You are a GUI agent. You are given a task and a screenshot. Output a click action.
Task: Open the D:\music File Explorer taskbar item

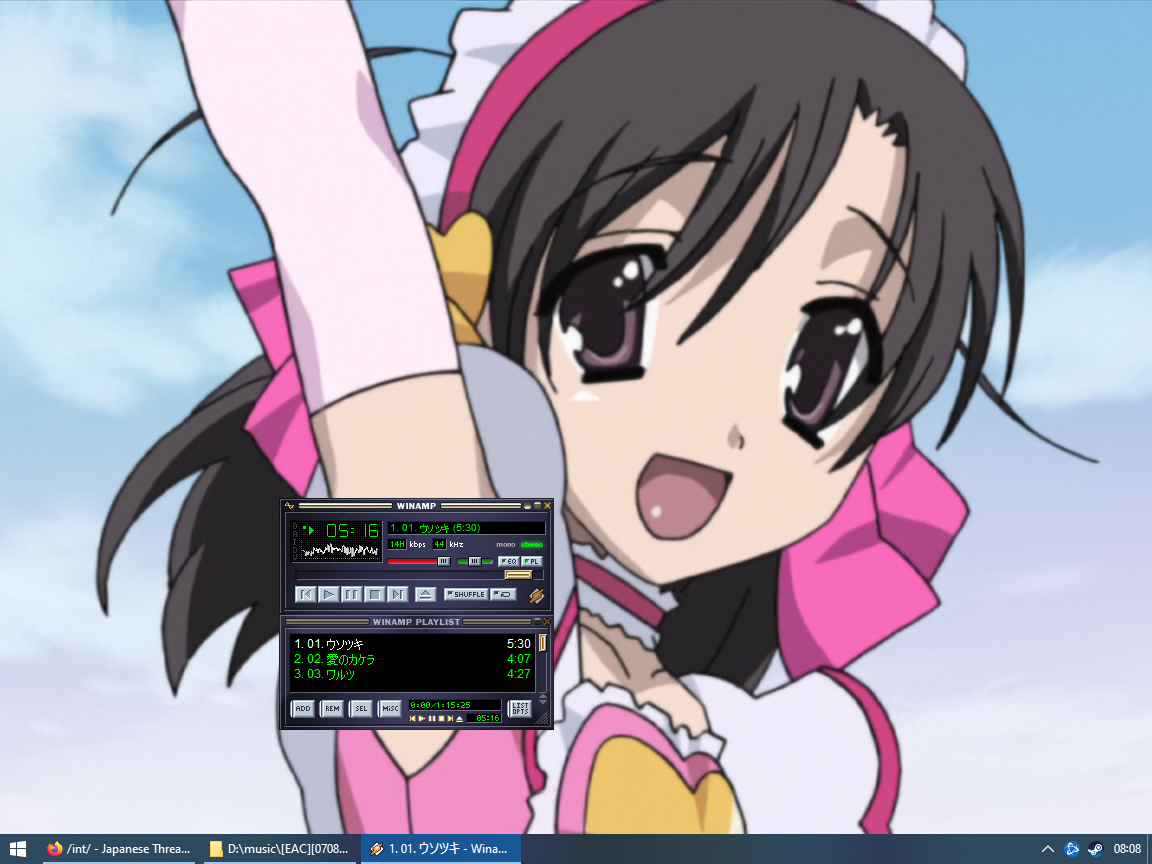tap(280, 849)
